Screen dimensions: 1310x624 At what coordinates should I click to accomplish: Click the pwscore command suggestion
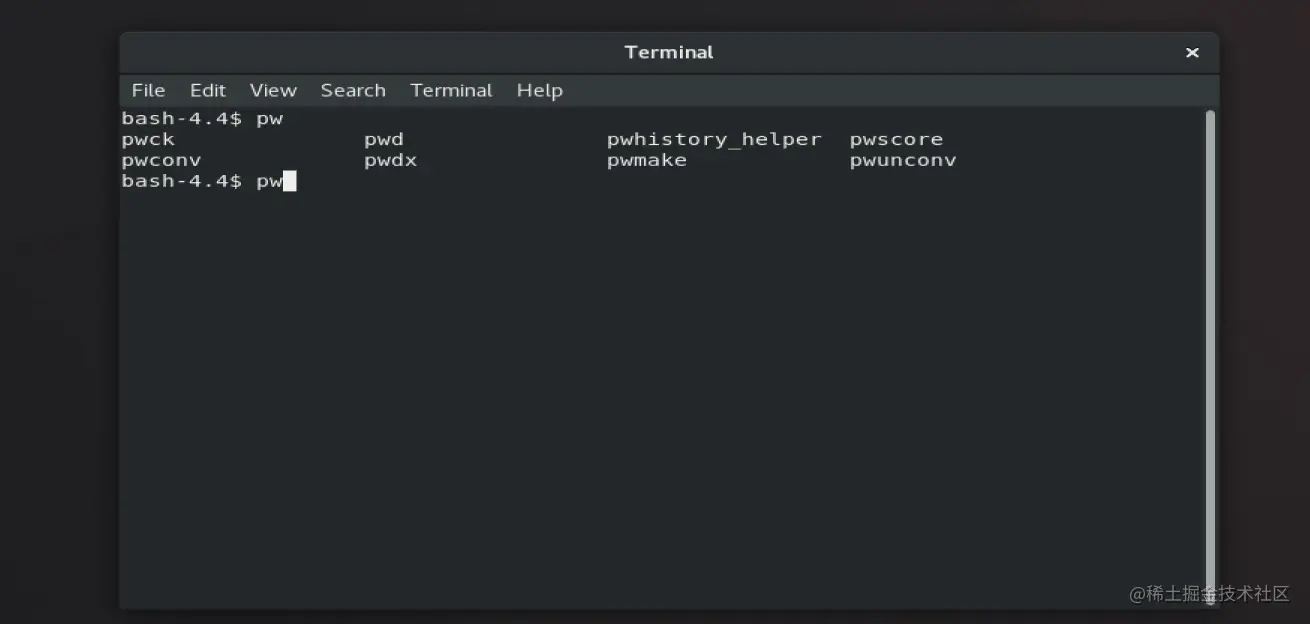pyautogui.click(x=896, y=140)
